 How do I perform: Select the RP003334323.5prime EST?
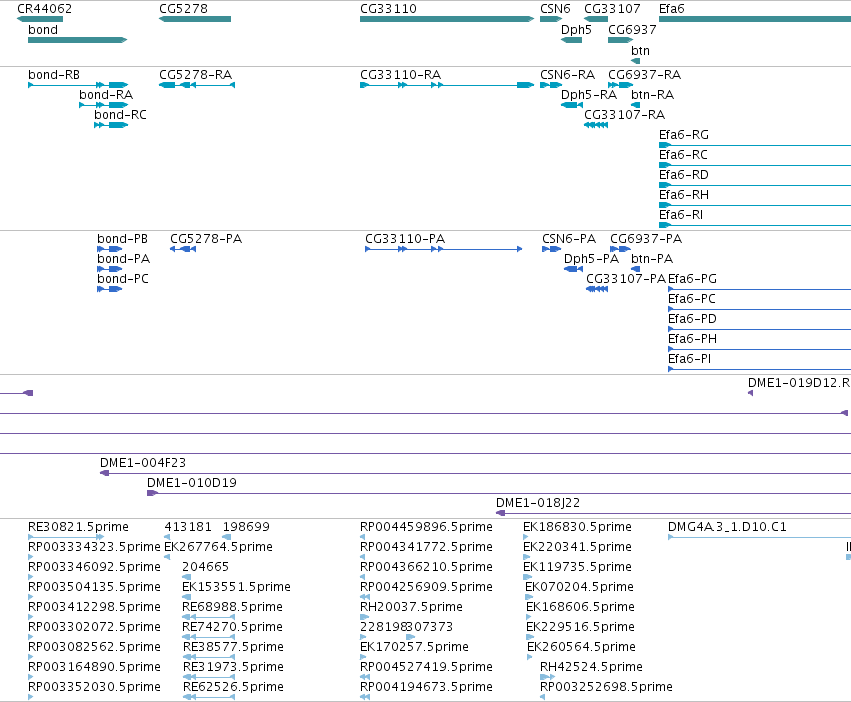tap(30, 557)
